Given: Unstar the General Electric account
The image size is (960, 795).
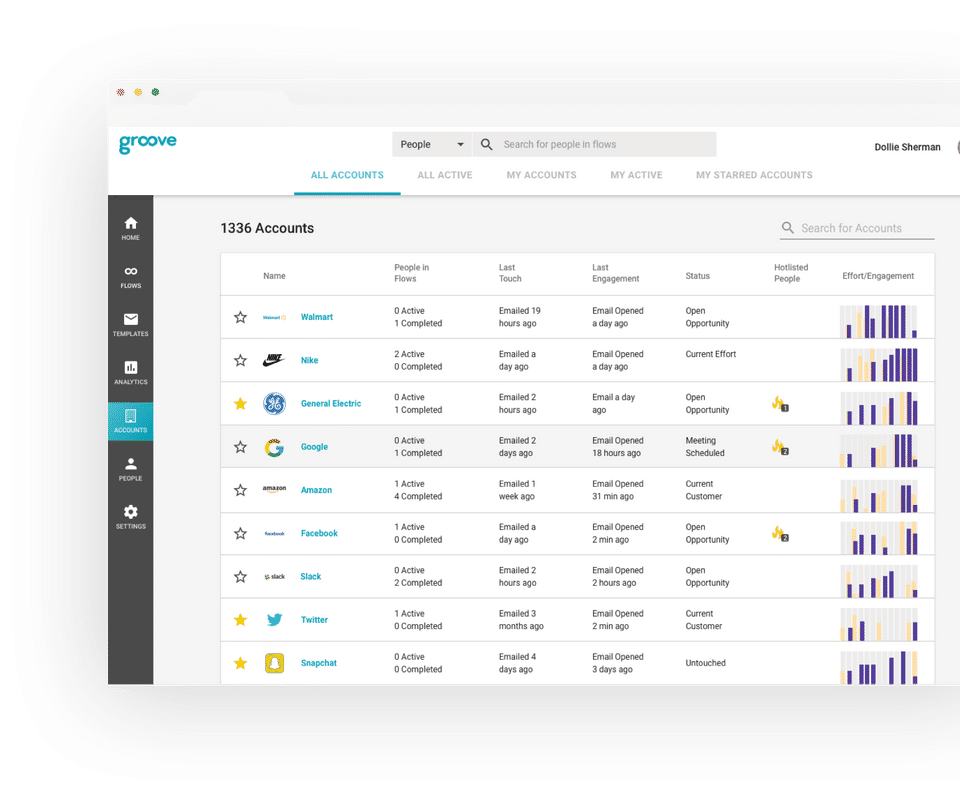Looking at the screenshot, I should point(241,404).
